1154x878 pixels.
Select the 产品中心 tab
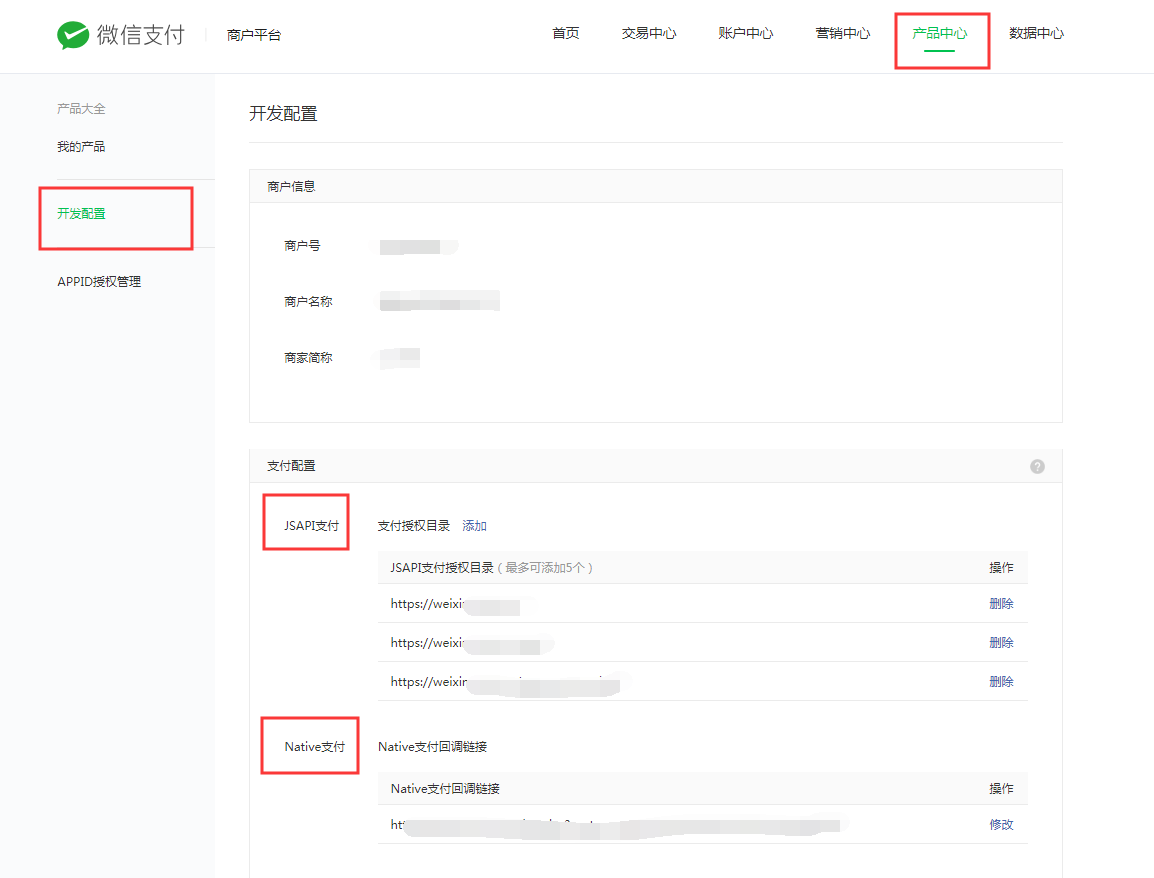tap(940, 33)
